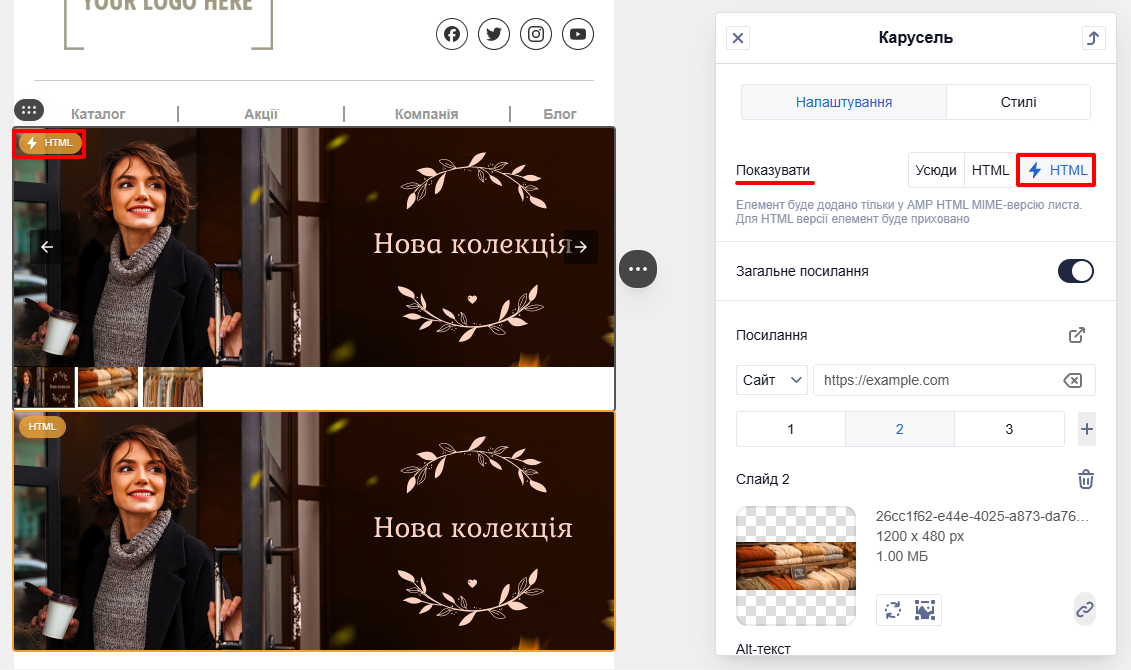This screenshot has height=670, width=1131.
Task: Click the up-arrow icon in Карусель header
Action: pyautogui.click(x=1093, y=38)
